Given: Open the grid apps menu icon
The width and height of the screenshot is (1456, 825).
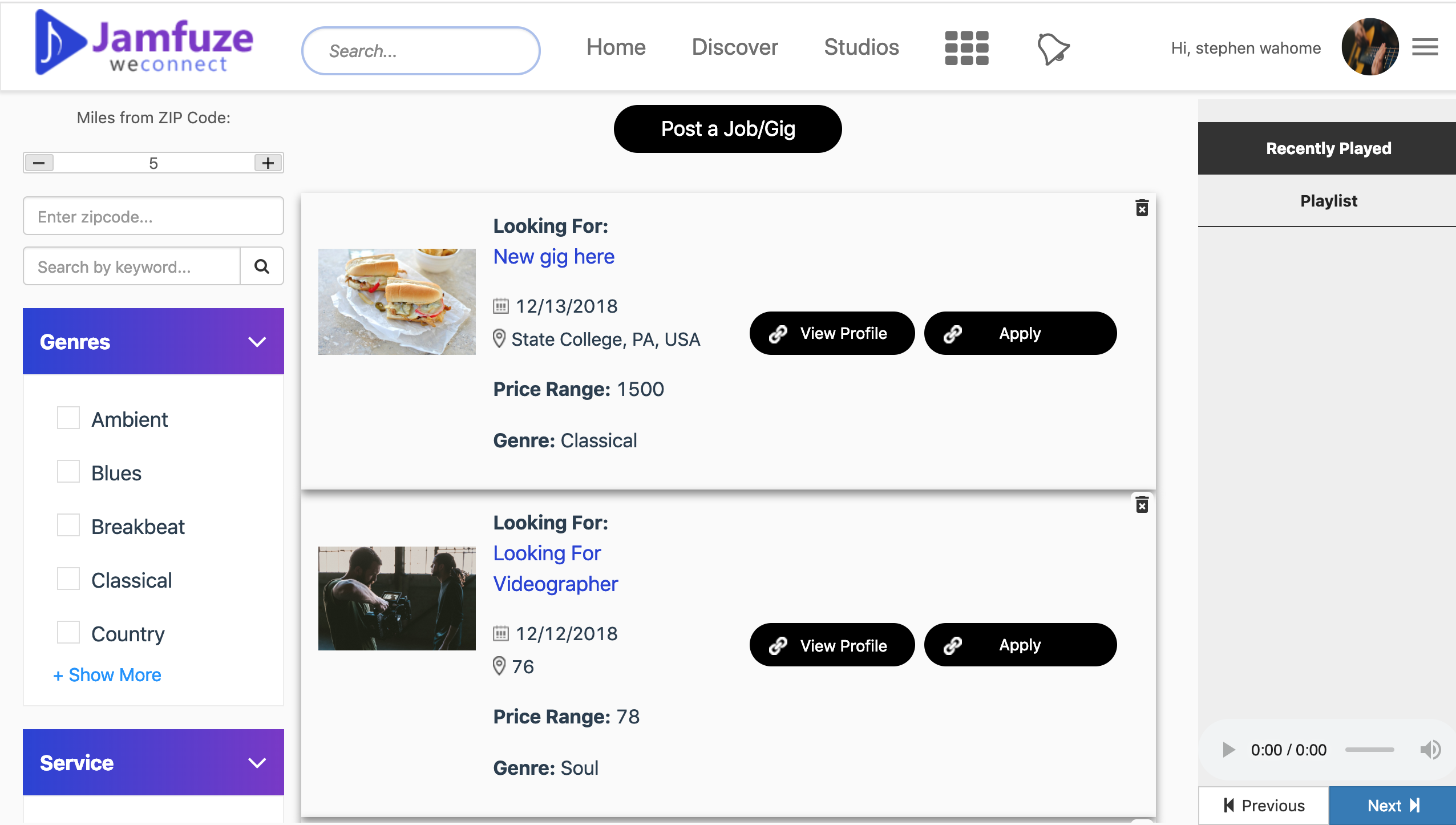Looking at the screenshot, I should [x=966, y=48].
